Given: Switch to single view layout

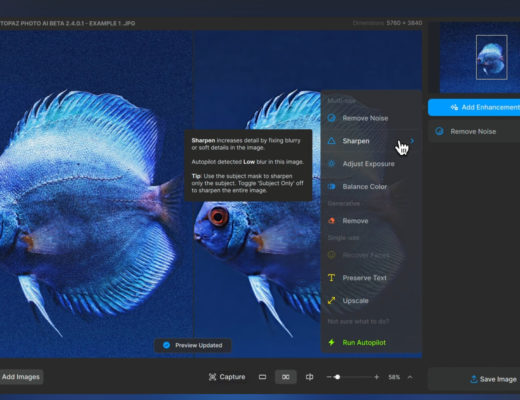Looking at the screenshot, I should click(262, 377).
